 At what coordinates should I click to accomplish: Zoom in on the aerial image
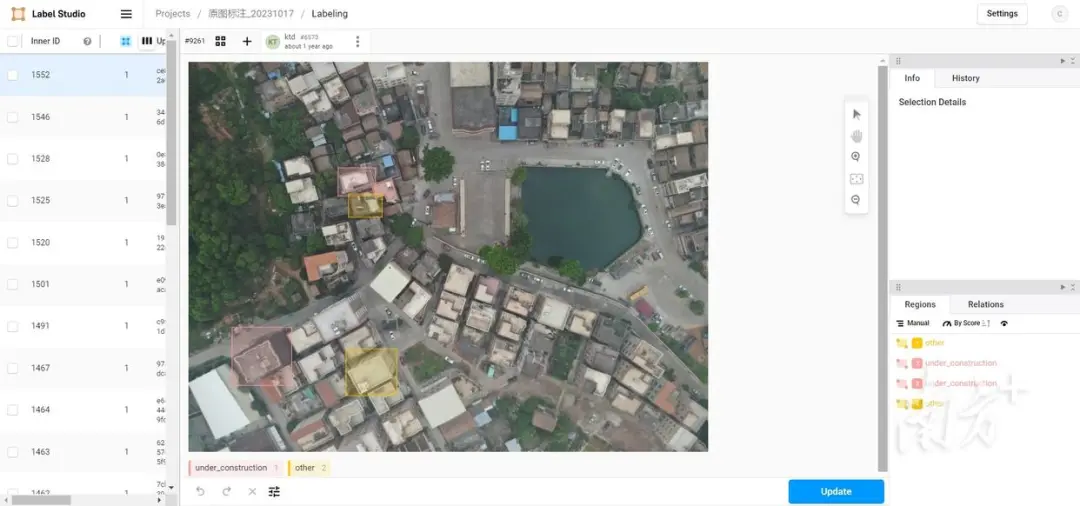pyautogui.click(x=856, y=157)
